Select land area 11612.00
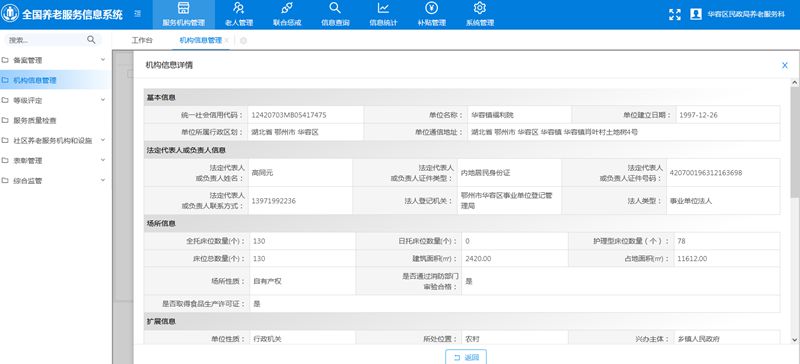The height and width of the screenshot is (364, 800). point(692,259)
